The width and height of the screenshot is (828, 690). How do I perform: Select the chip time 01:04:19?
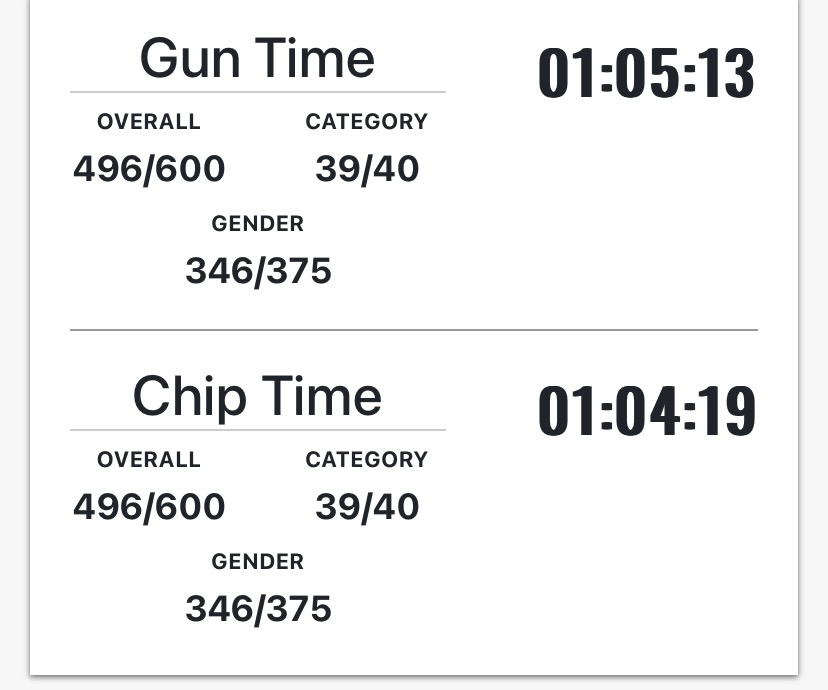pos(646,411)
